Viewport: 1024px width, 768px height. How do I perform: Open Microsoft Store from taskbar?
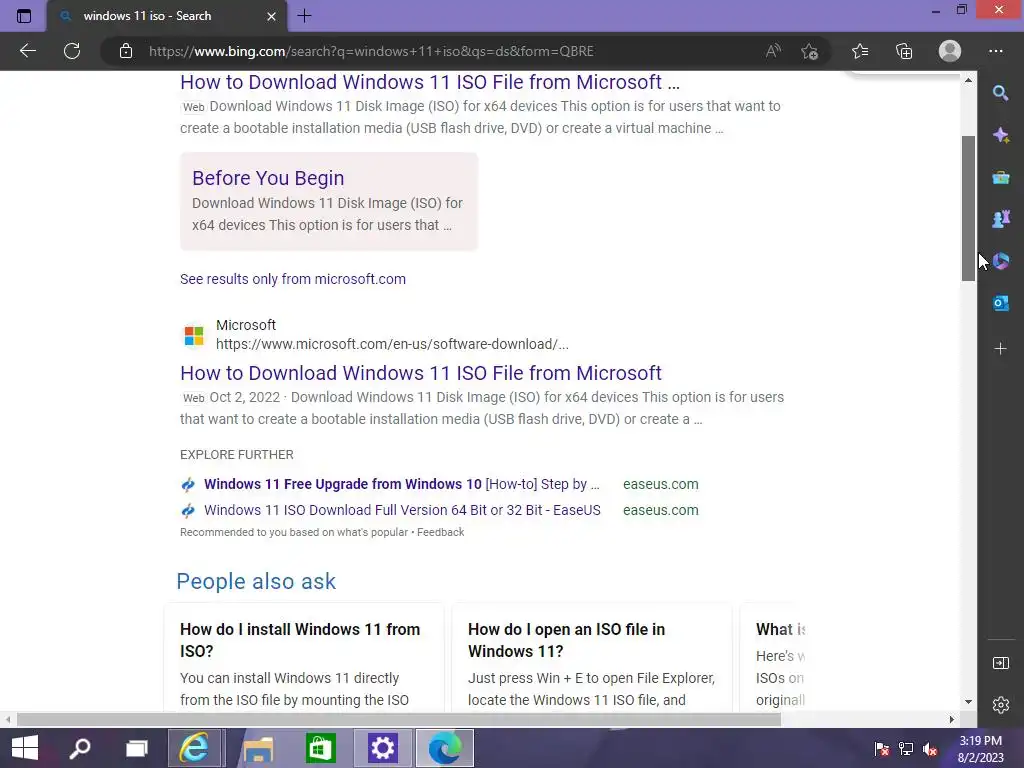(x=320, y=748)
